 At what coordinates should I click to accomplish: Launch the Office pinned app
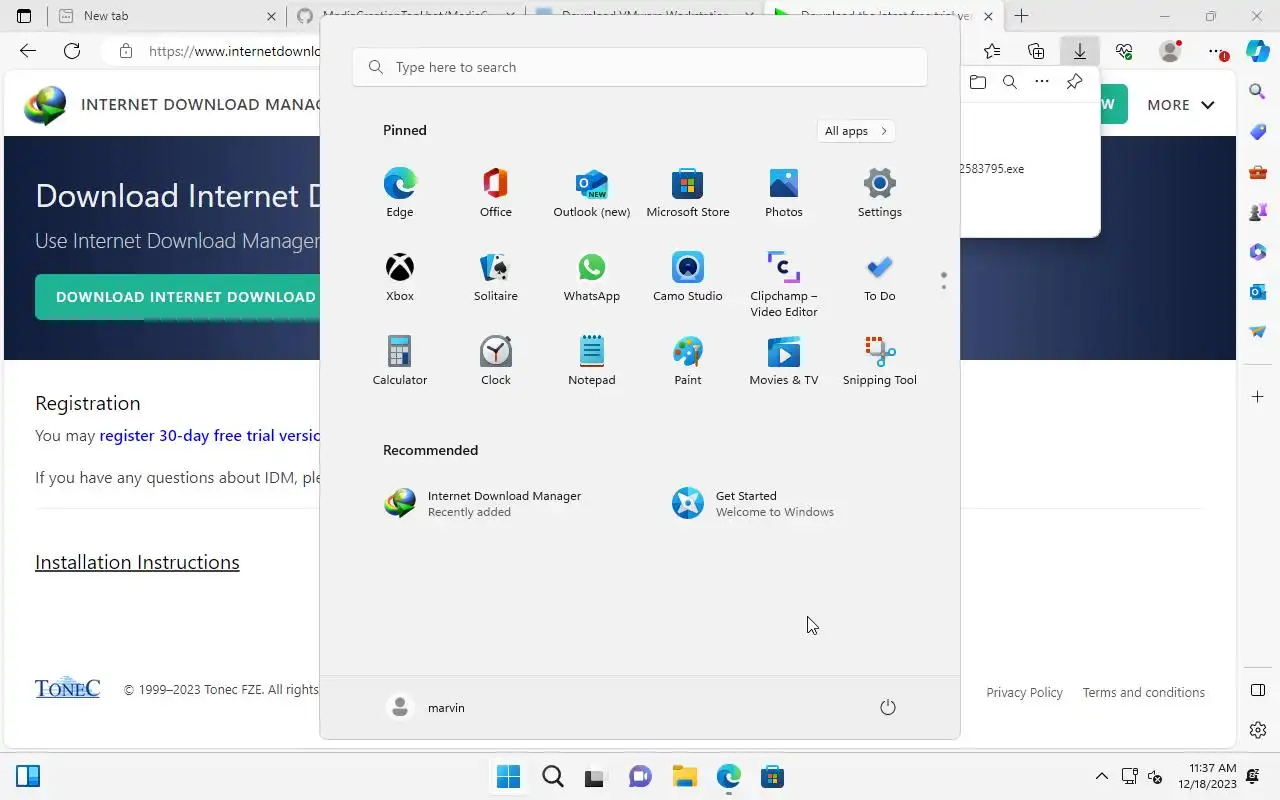(x=496, y=192)
